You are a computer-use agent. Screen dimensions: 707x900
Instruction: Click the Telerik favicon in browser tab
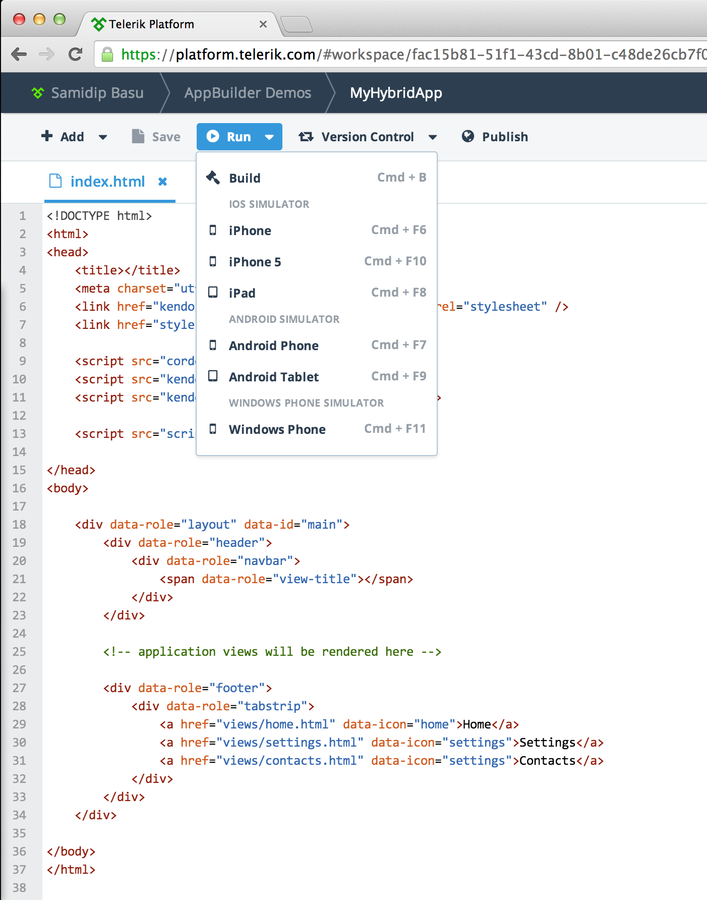(99, 24)
